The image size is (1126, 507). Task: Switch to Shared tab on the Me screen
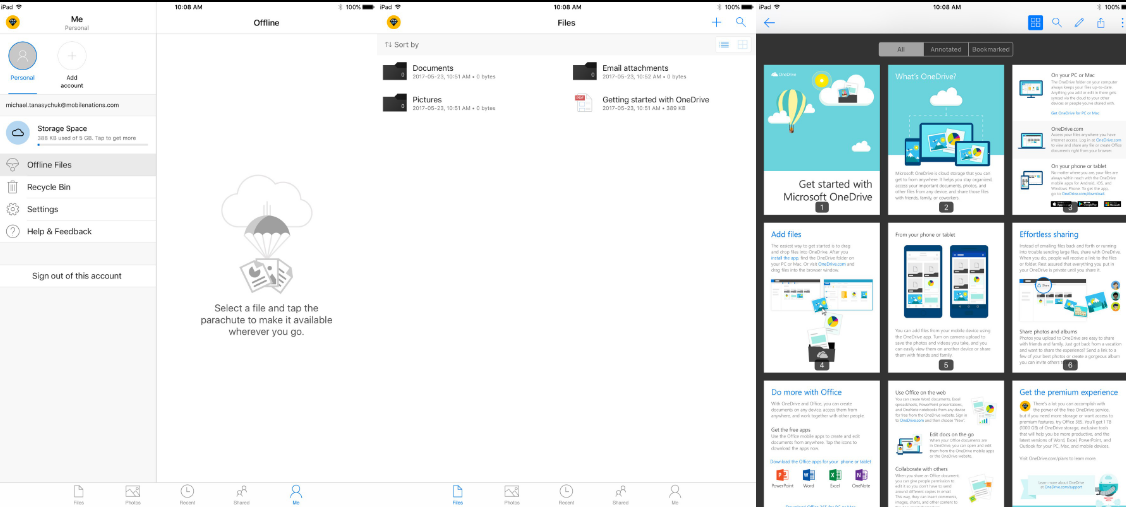[x=241, y=494]
